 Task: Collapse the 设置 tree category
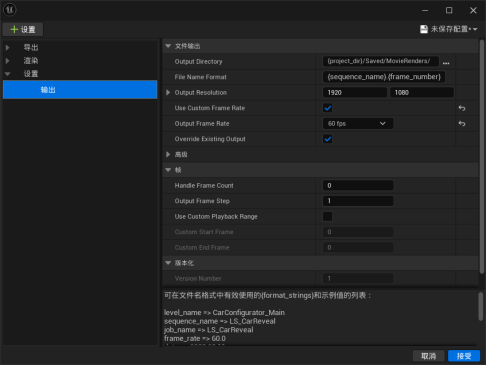pyautogui.click(x=8, y=74)
